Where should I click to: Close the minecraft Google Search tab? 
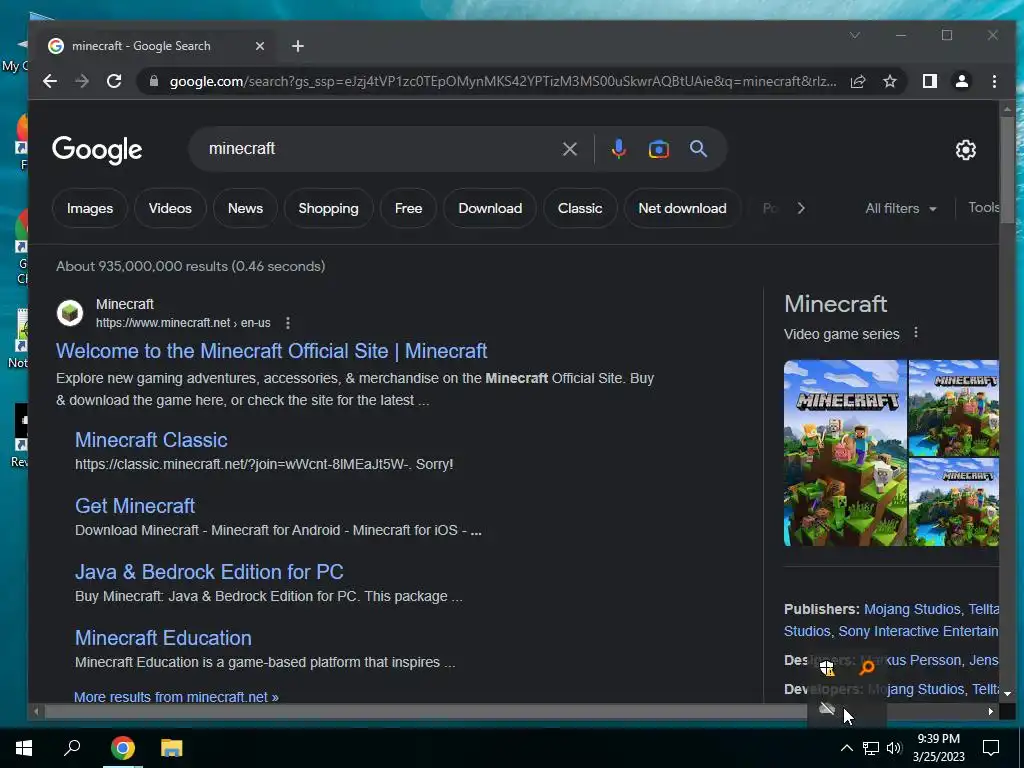[x=260, y=46]
